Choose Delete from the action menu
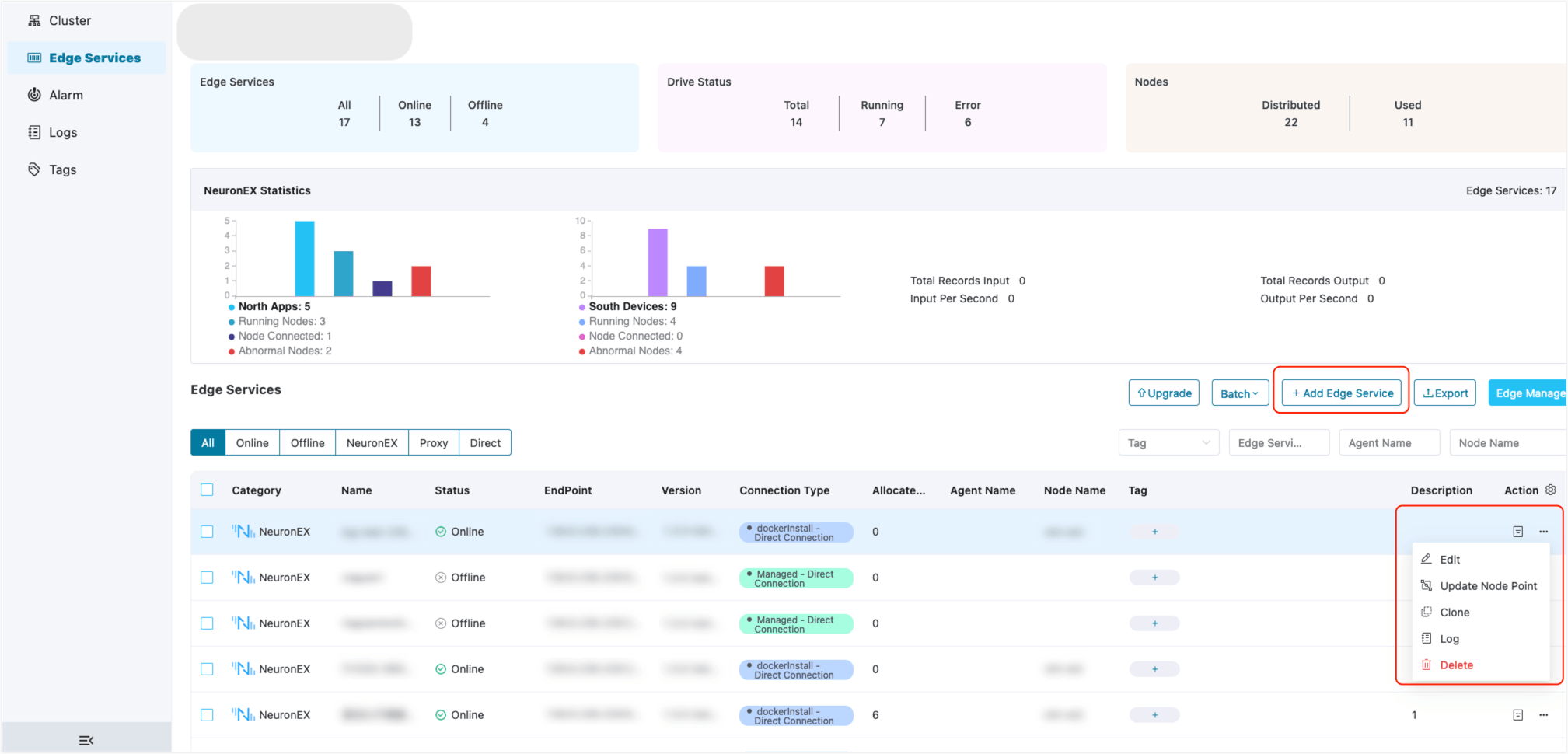Viewport: 1568px width, 754px height. 1455,665
